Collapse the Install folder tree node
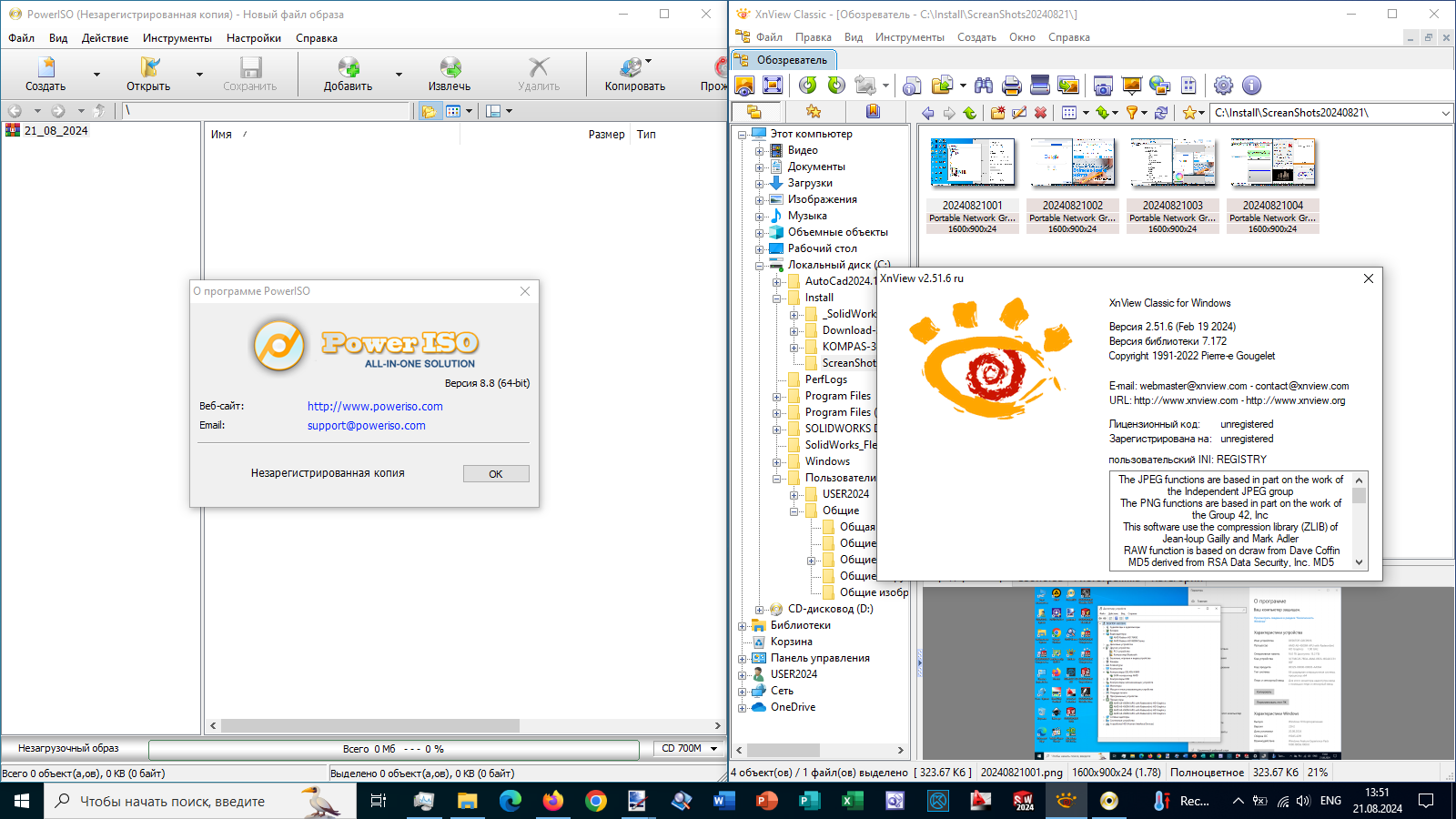This screenshot has width=1456, height=819. click(776, 298)
